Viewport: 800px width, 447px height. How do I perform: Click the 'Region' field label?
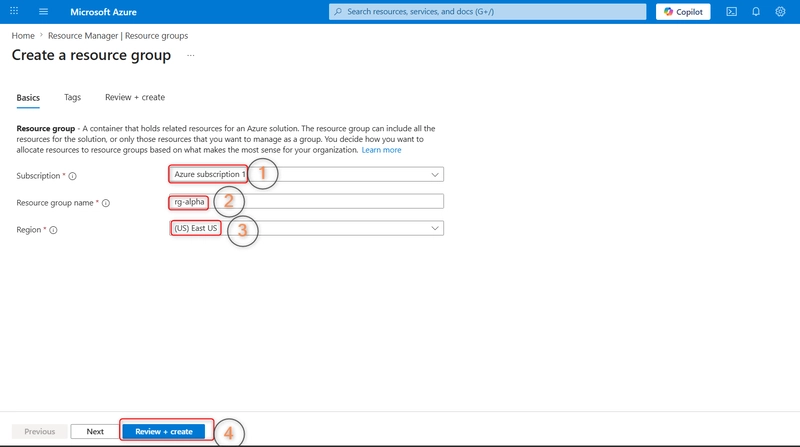[29, 230]
